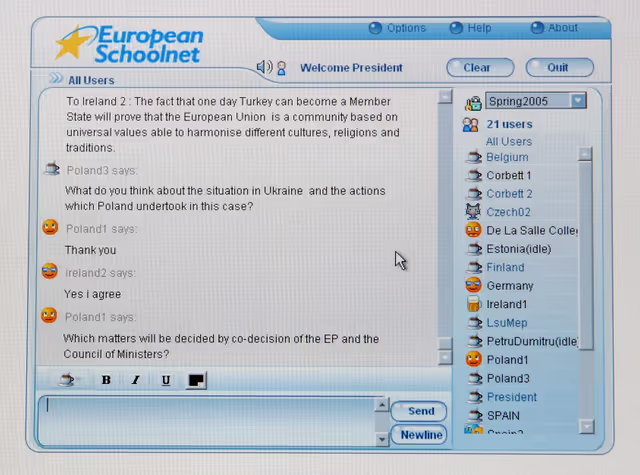
Task: Open the black text color swatch
Action: (x=196, y=380)
